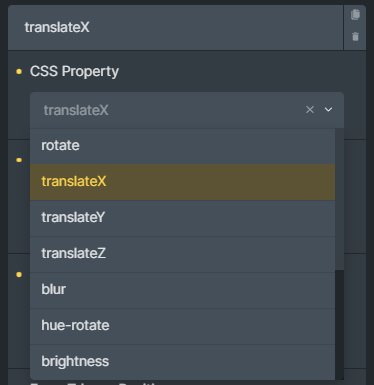Viewport: 374px width, 385px height.
Task: Click the yellow dot beside CSS Property
Action: pyautogui.click(x=19, y=71)
